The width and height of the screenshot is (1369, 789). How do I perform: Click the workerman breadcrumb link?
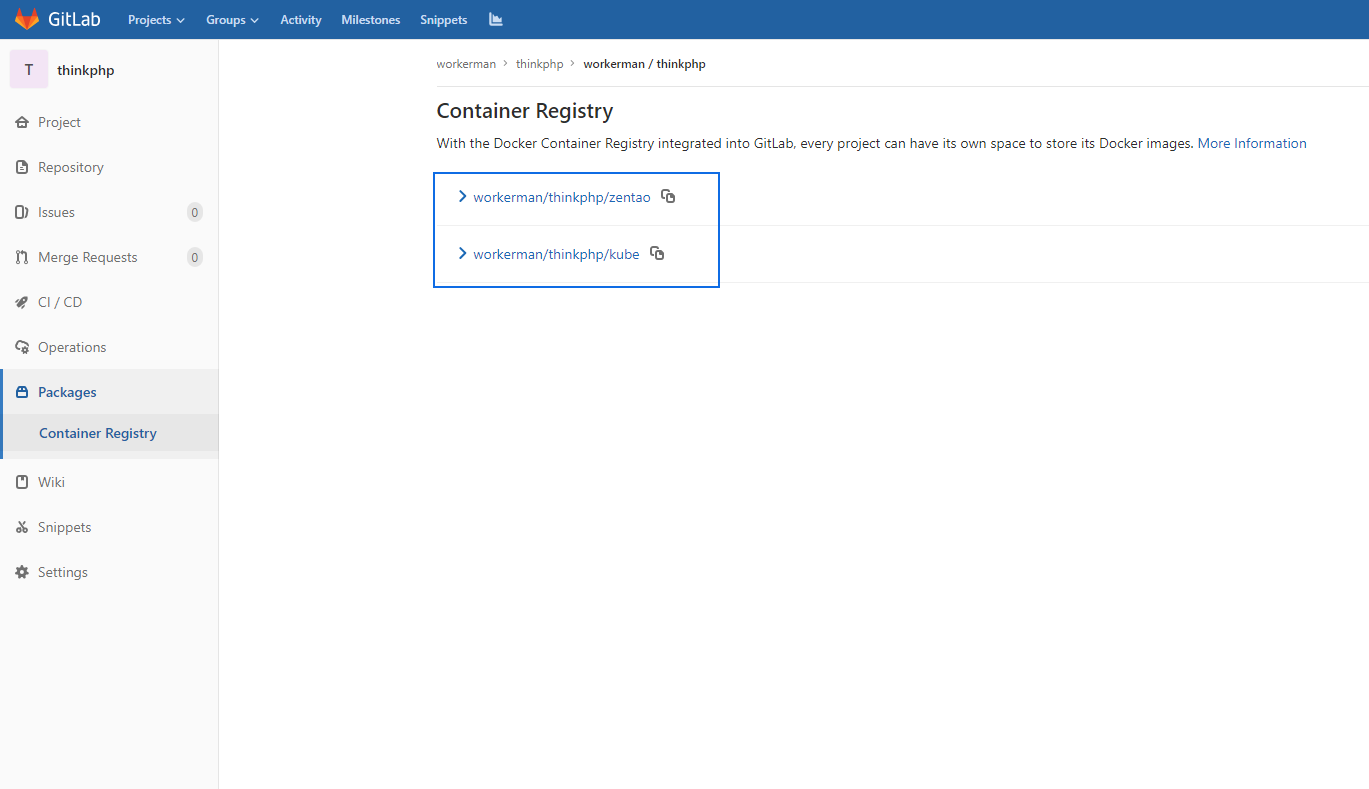tap(466, 64)
